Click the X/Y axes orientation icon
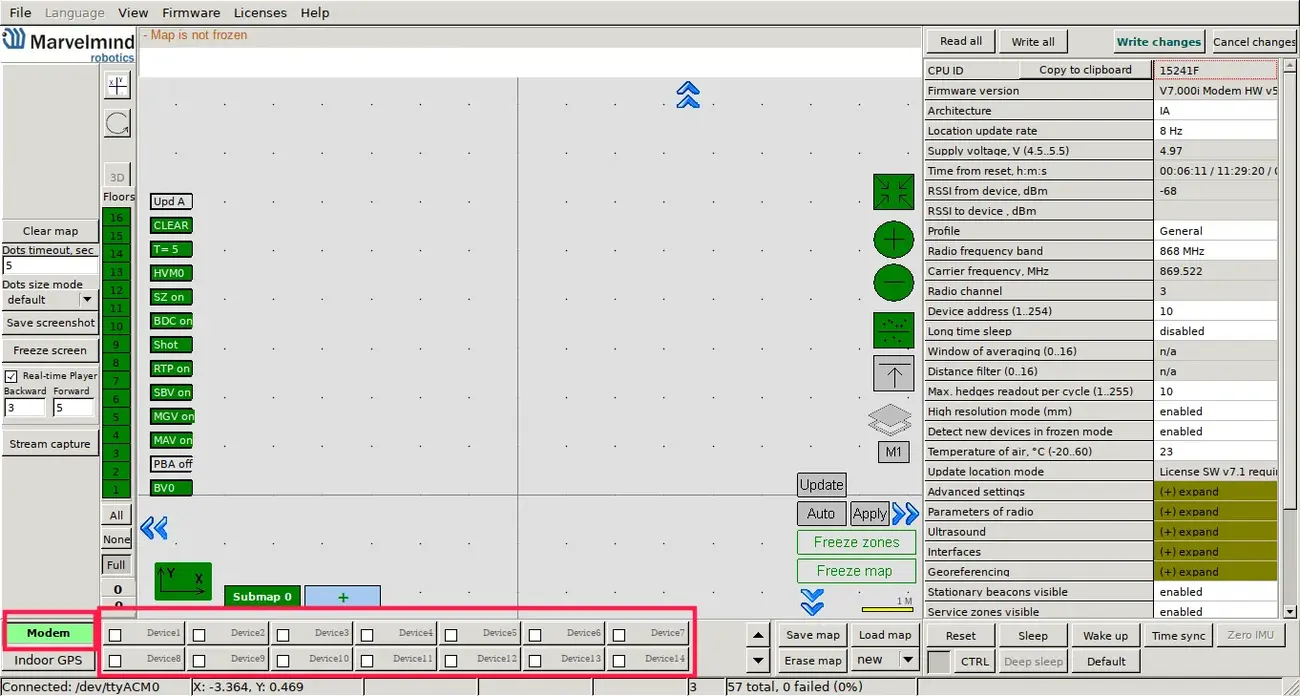Viewport: 1300px width, 696px height. coord(183,581)
